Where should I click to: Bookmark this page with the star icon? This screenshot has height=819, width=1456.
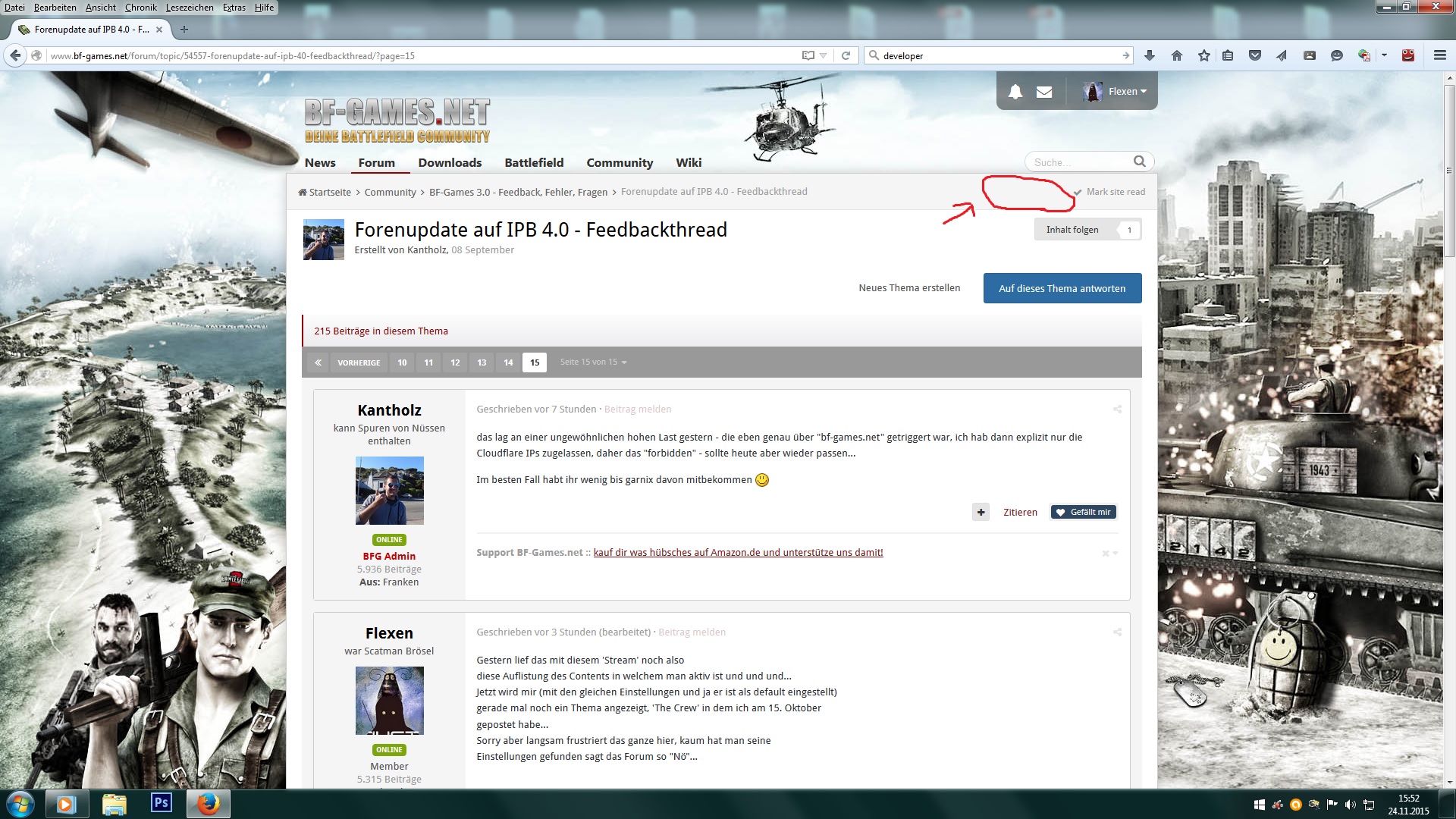[1204, 55]
